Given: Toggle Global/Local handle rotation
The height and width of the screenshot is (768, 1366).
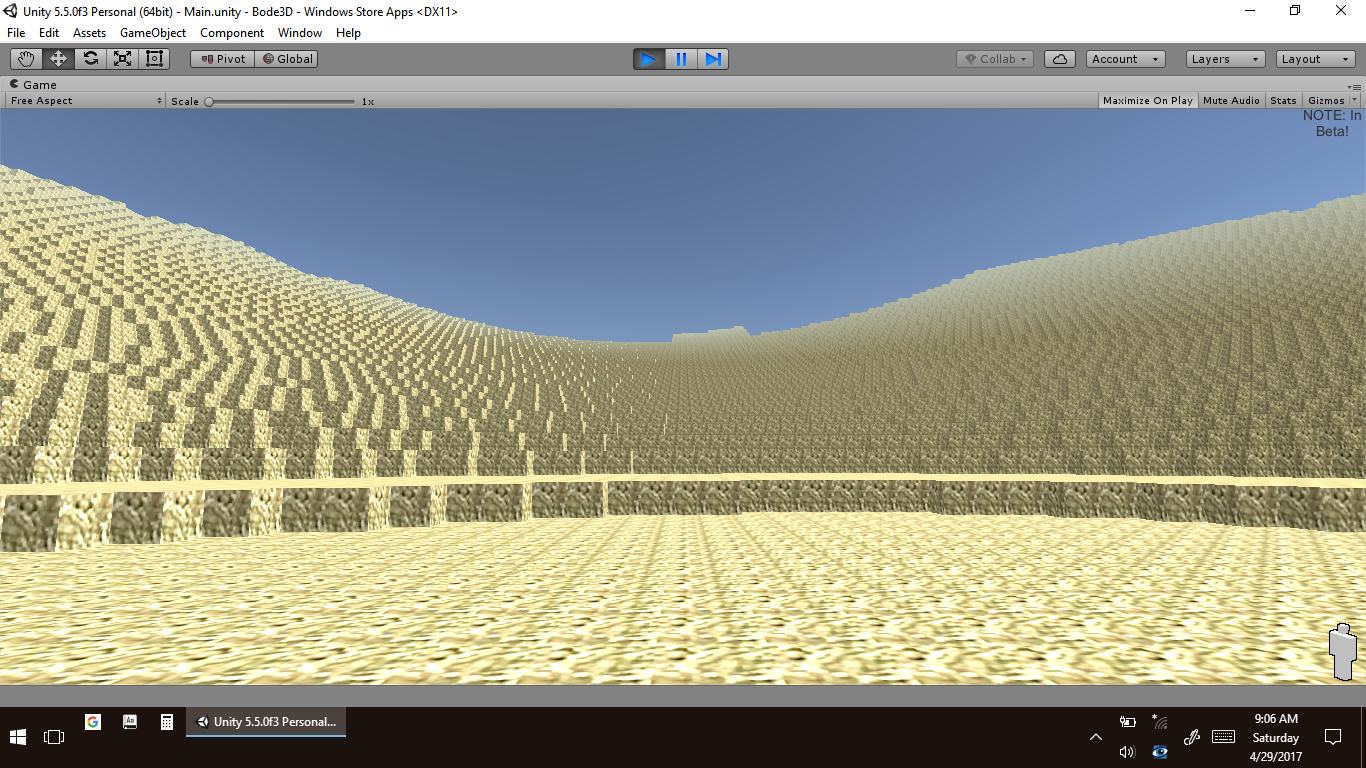Looking at the screenshot, I should [x=287, y=59].
